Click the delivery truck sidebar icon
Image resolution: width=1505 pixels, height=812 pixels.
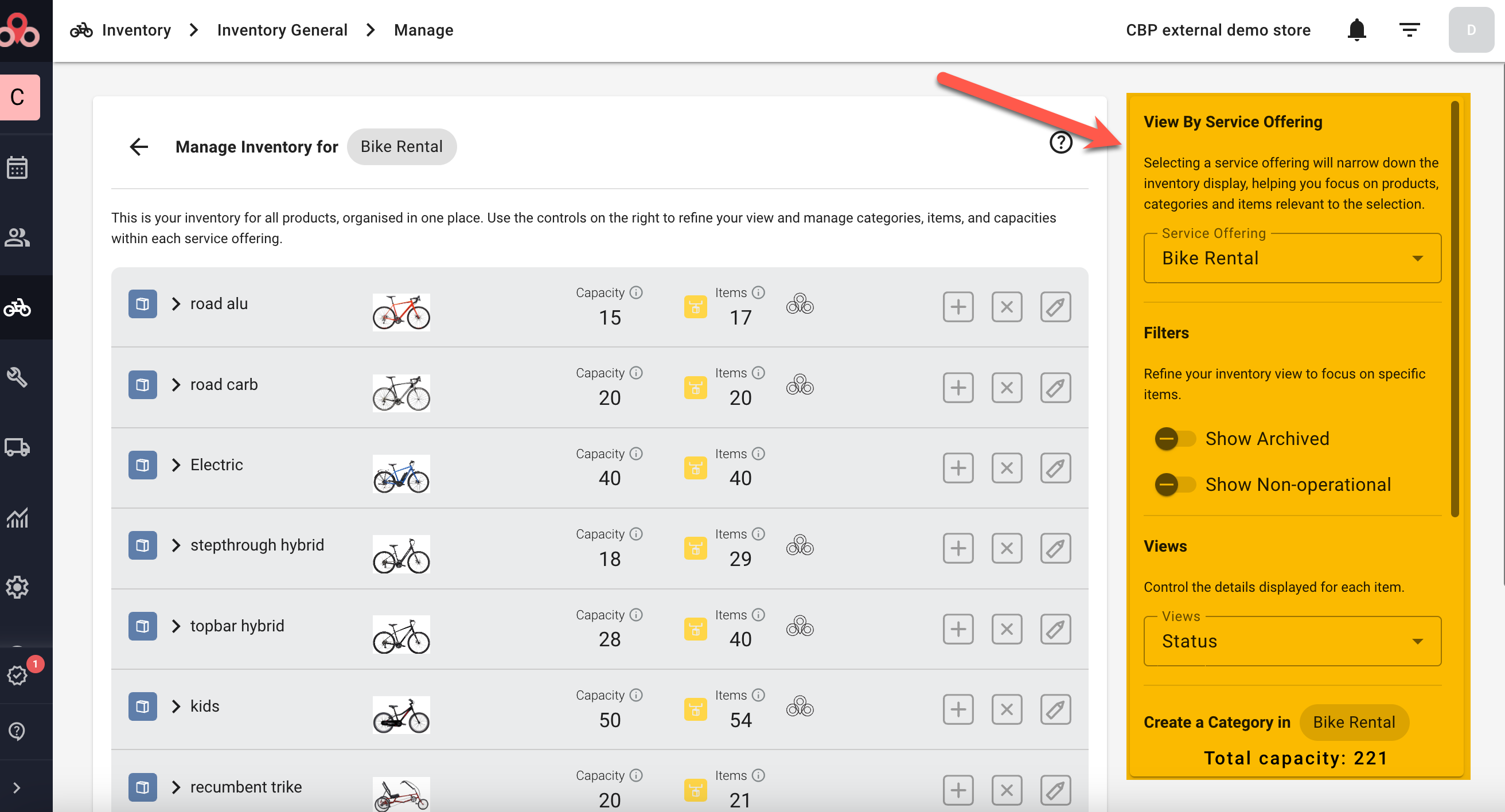pyautogui.click(x=18, y=447)
